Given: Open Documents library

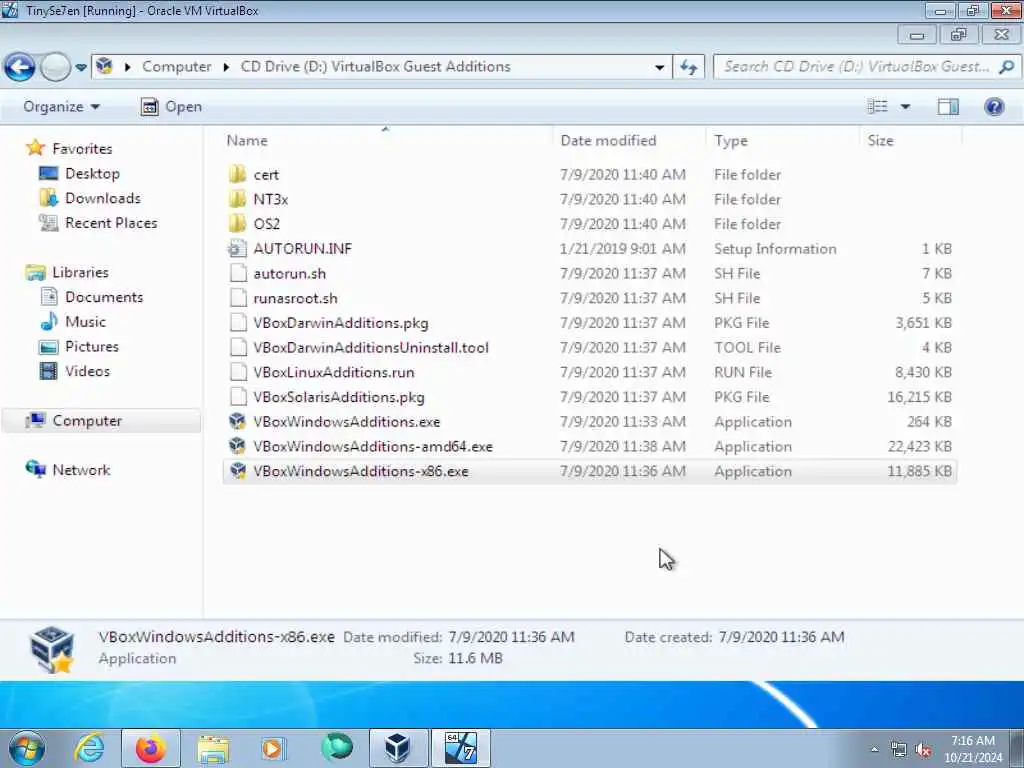Looking at the screenshot, I should [x=104, y=297].
